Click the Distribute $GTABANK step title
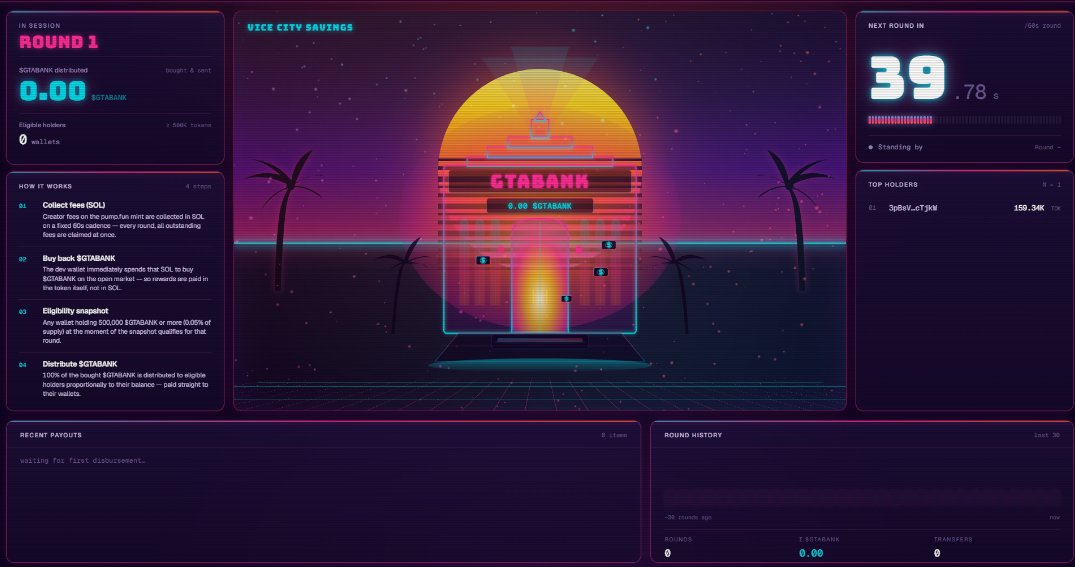The width and height of the screenshot is (1075, 567). pos(80,364)
